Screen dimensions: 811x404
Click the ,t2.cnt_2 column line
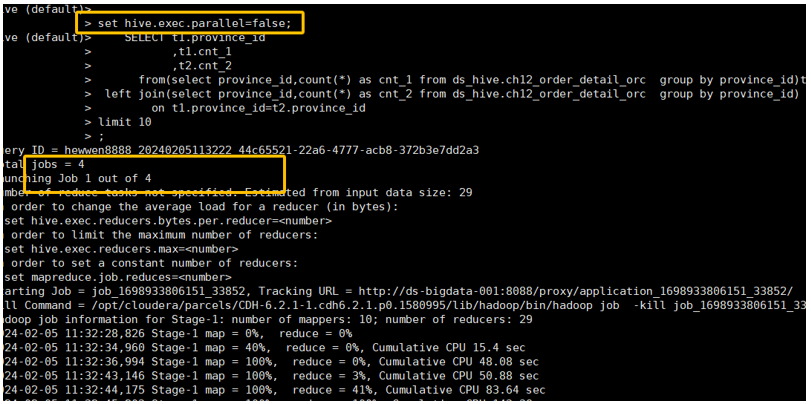201,65
